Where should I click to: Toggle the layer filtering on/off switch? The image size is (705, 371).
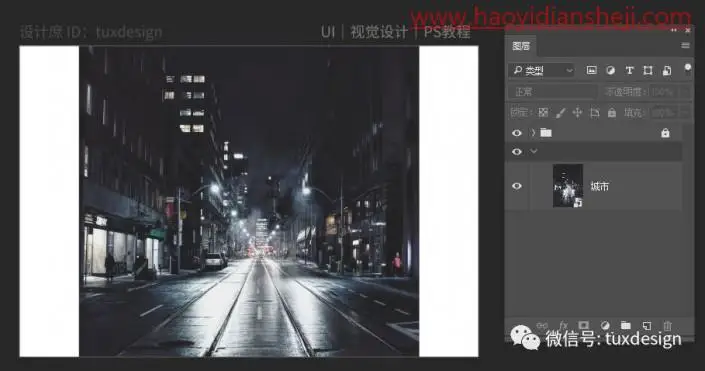687,67
